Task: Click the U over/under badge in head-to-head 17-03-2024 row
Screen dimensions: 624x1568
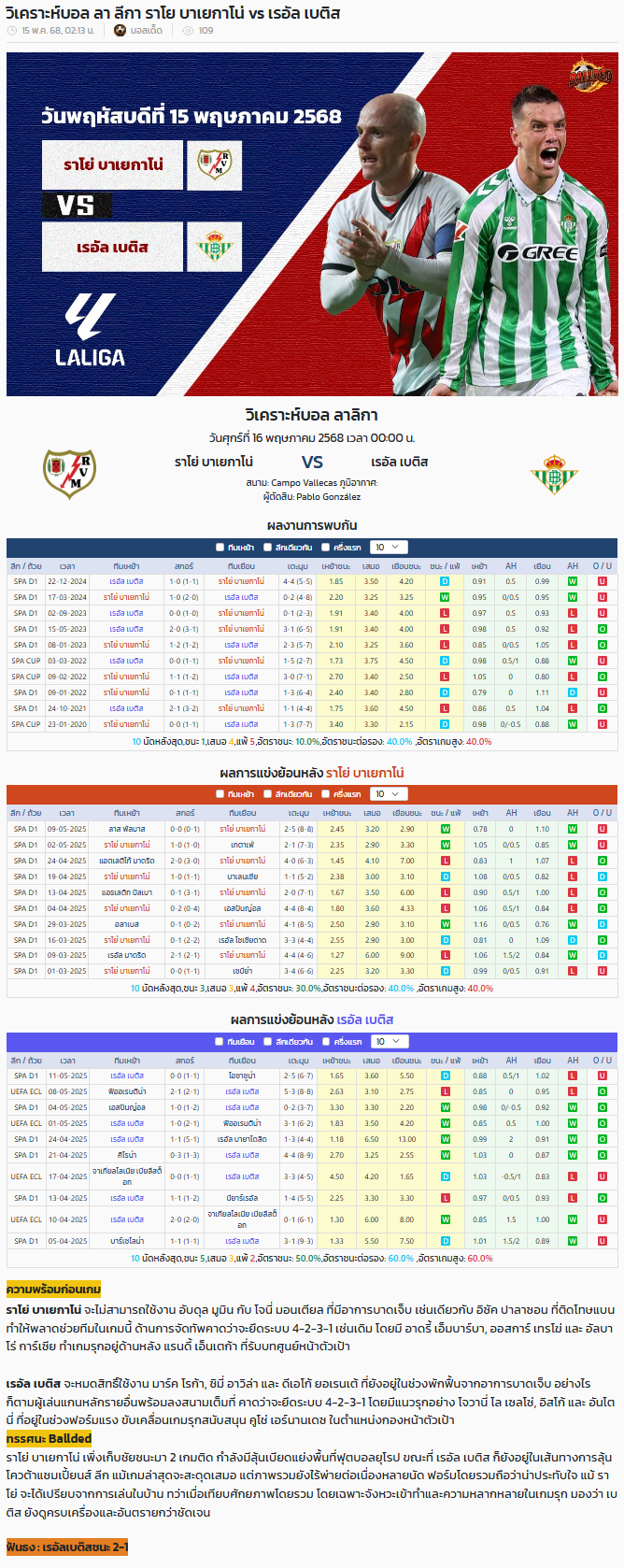Action: click(603, 597)
